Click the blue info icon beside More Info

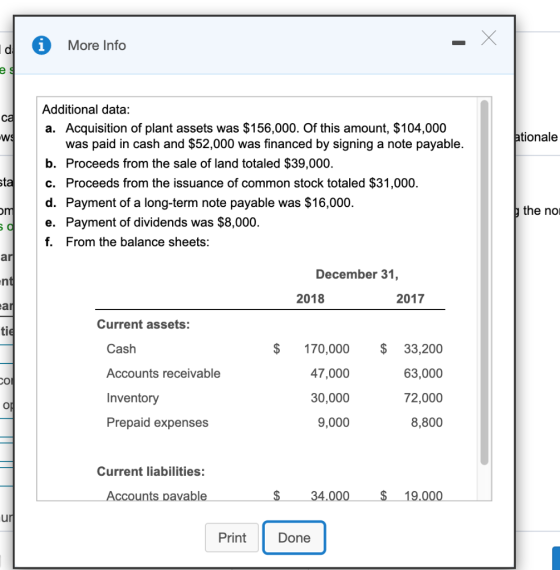click(x=41, y=45)
